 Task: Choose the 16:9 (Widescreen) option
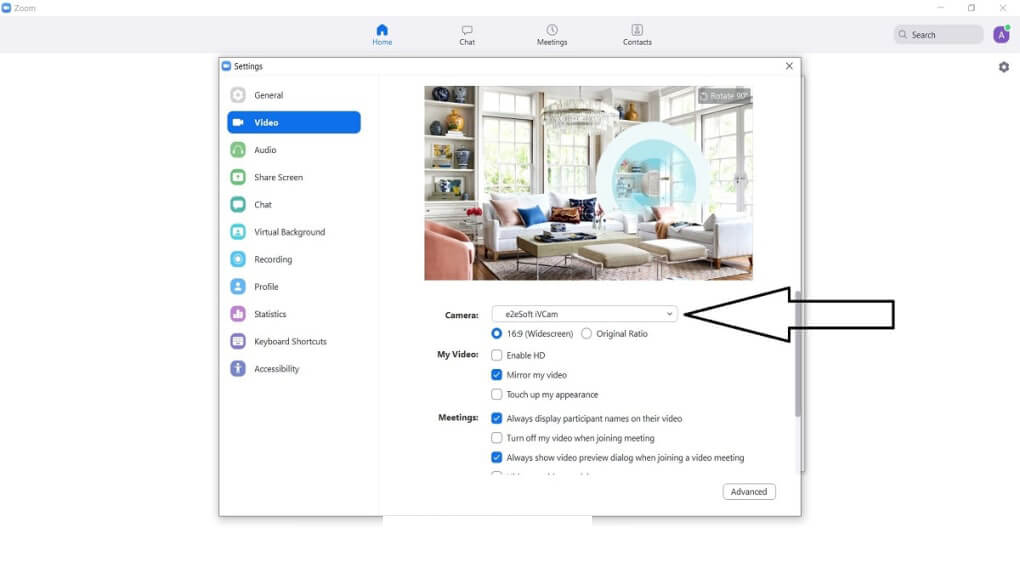(497, 334)
